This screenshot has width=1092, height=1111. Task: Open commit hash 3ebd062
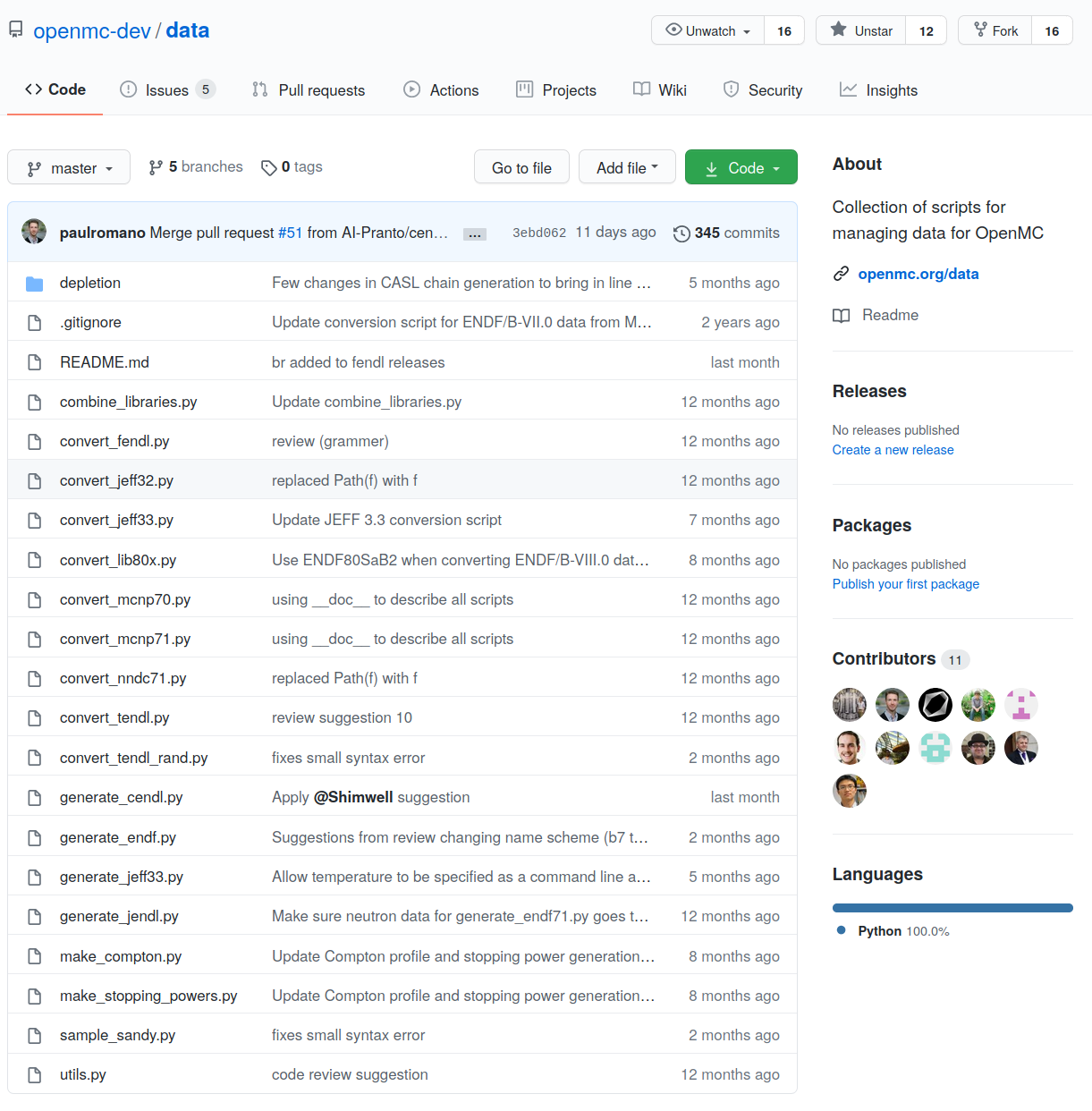[539, 233]
